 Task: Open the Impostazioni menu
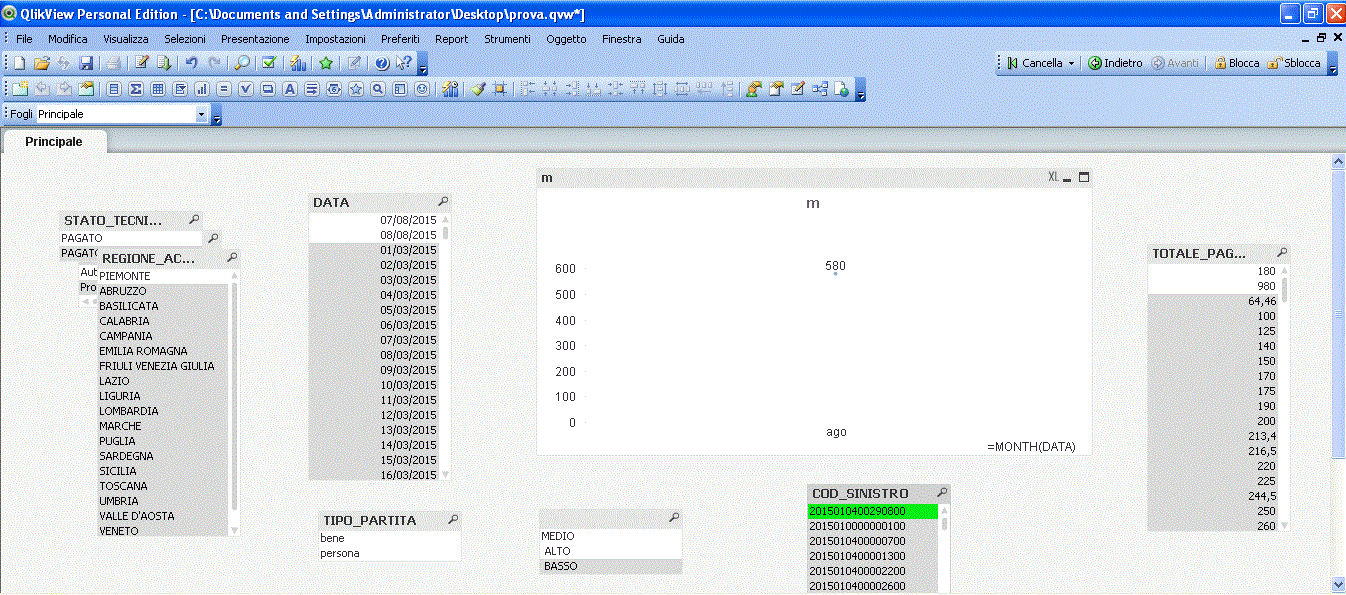[335, 39]
